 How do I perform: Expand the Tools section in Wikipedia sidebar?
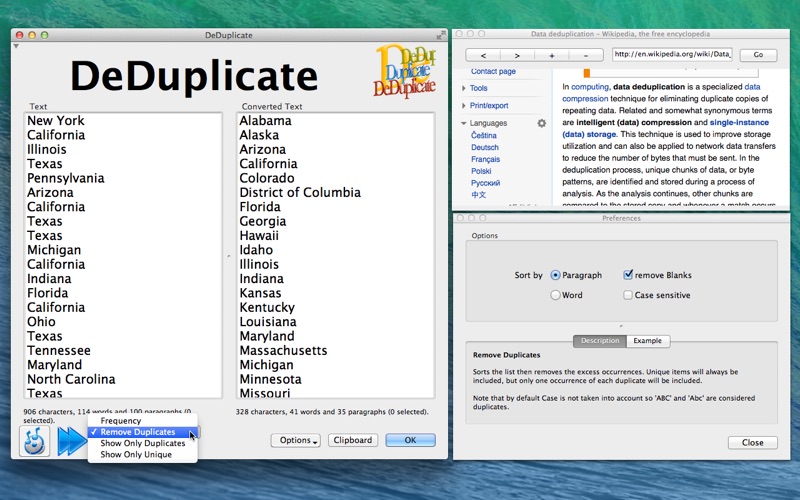pos(464,88)
